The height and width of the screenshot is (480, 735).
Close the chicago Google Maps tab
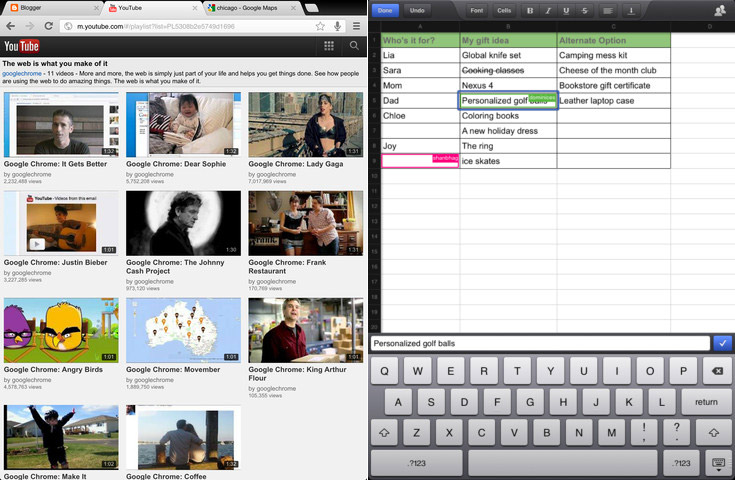coord(294,8)
